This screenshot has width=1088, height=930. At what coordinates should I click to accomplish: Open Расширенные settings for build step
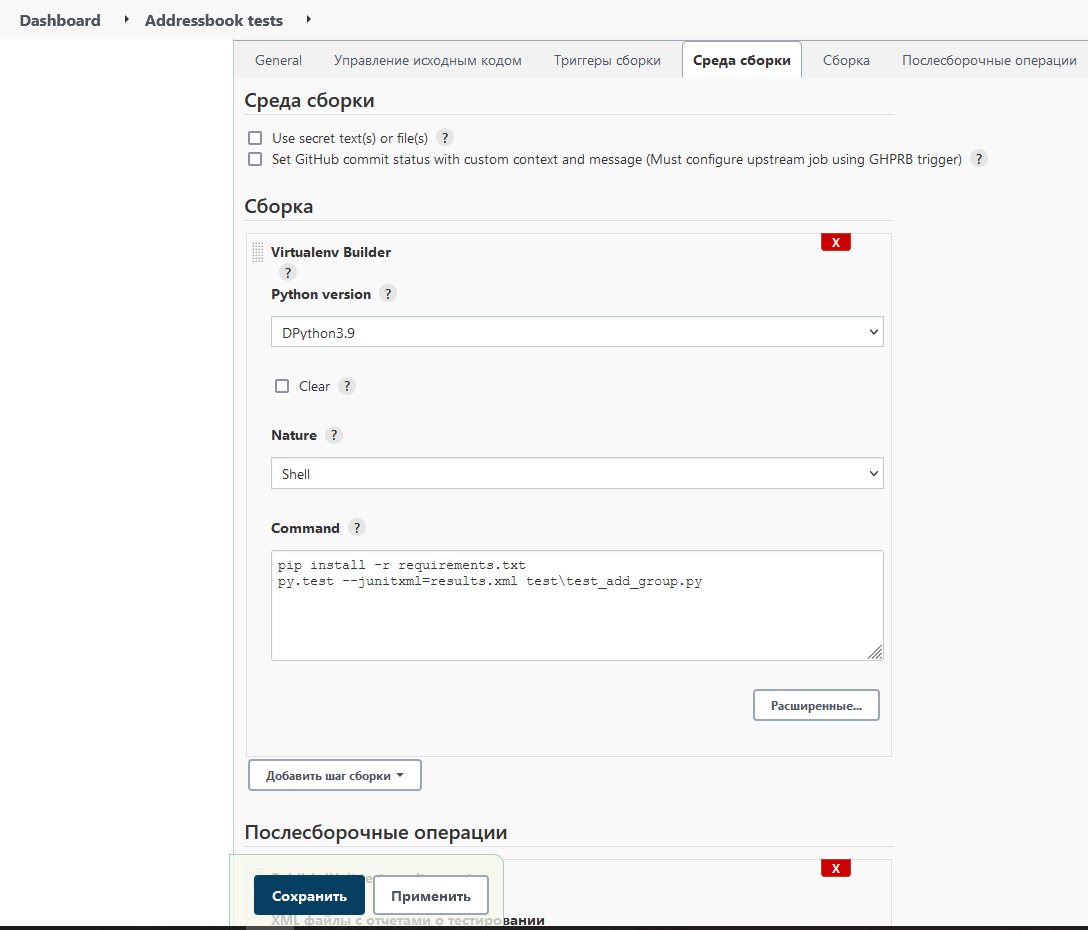(x=816, y=704)
